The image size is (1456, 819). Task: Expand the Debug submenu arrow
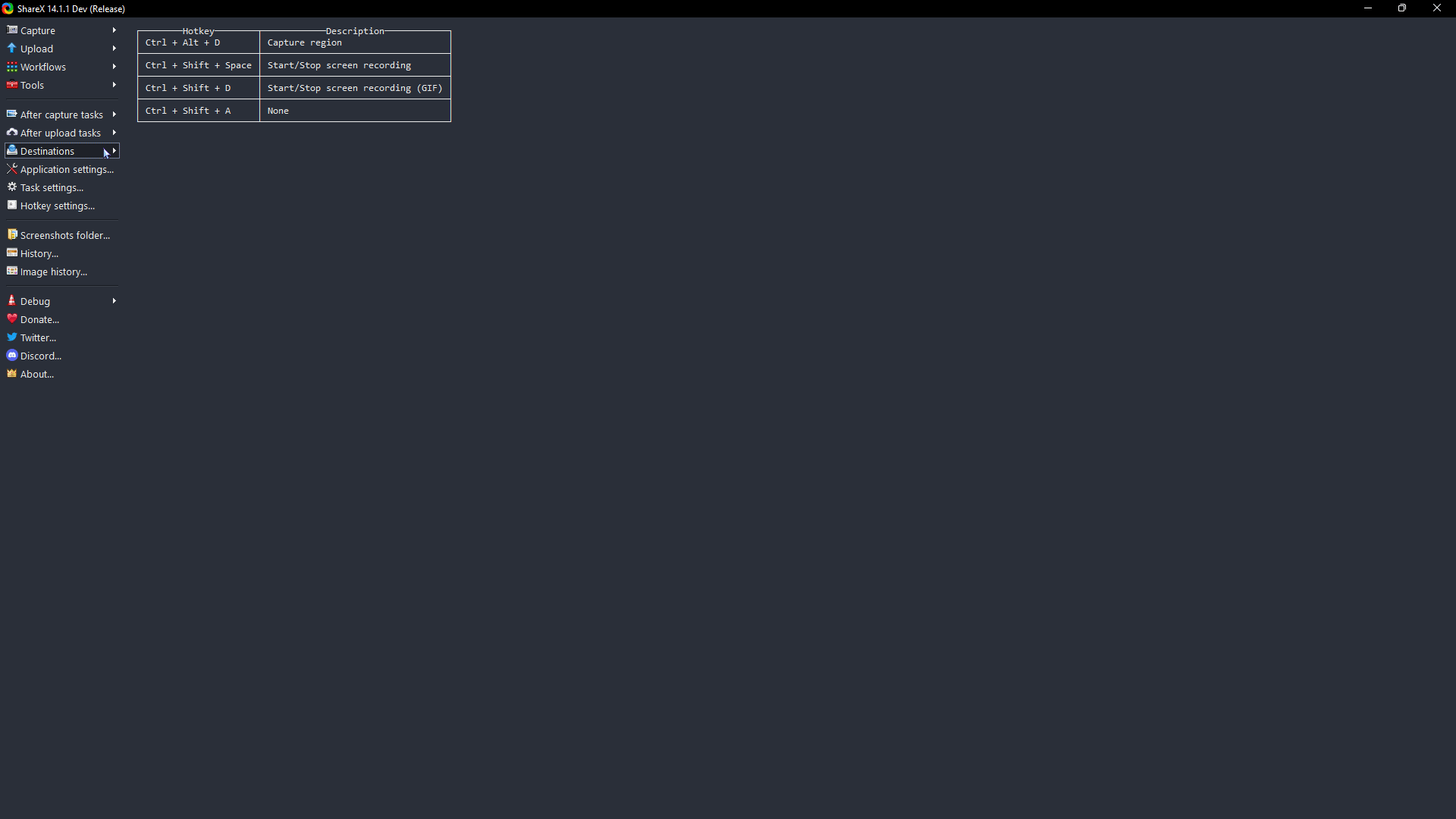[x=113, y=301]
